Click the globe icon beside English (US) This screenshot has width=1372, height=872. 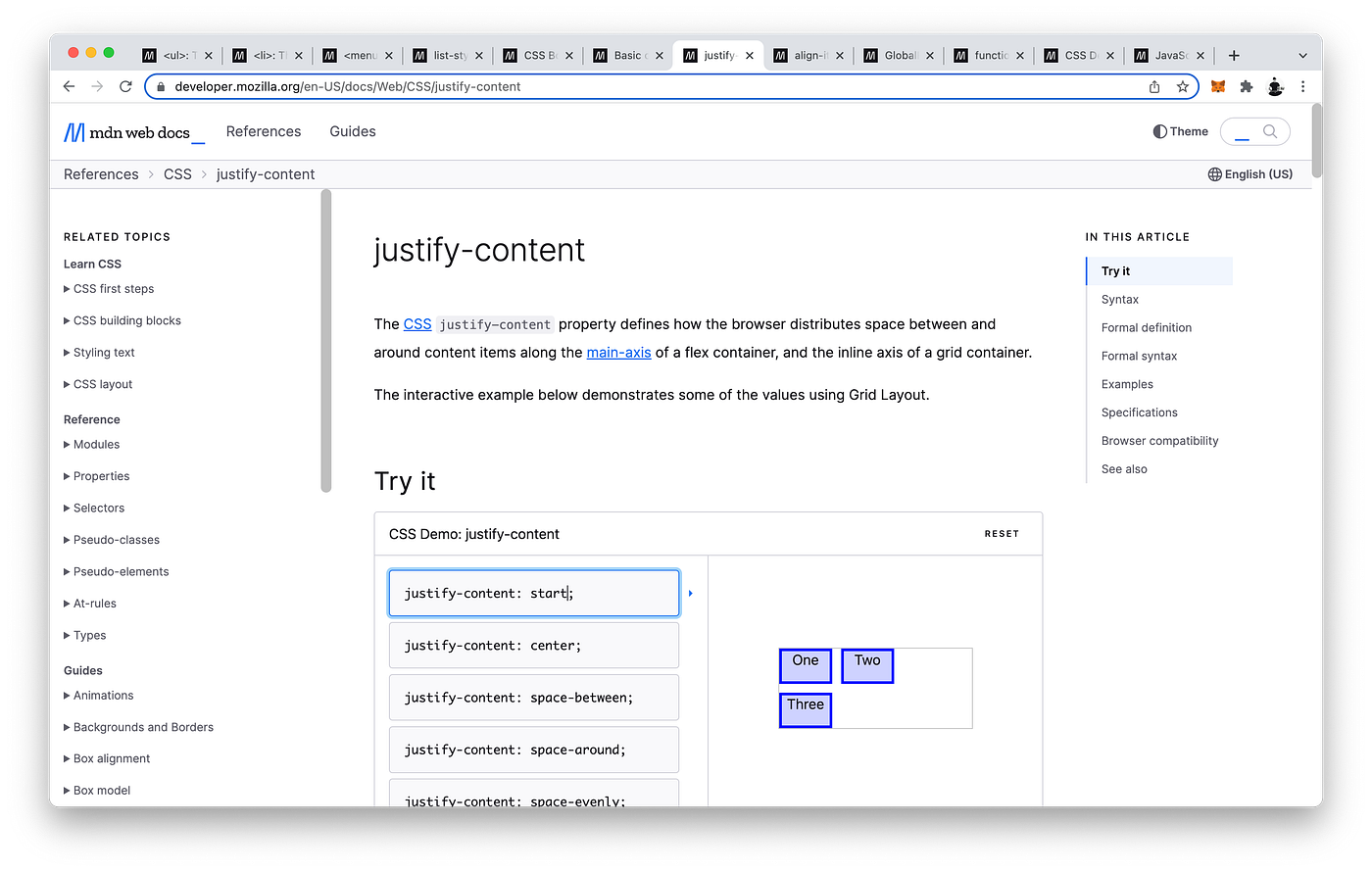[1214, 173]
